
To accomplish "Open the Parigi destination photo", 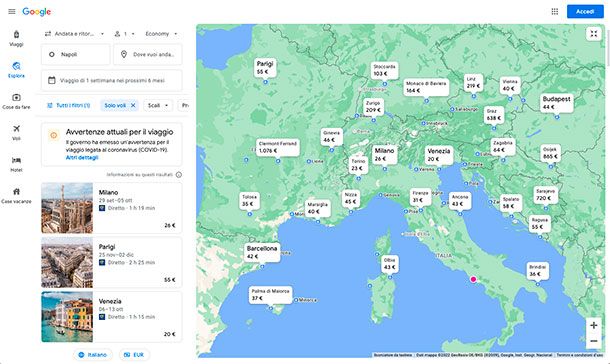I will 67,262.
